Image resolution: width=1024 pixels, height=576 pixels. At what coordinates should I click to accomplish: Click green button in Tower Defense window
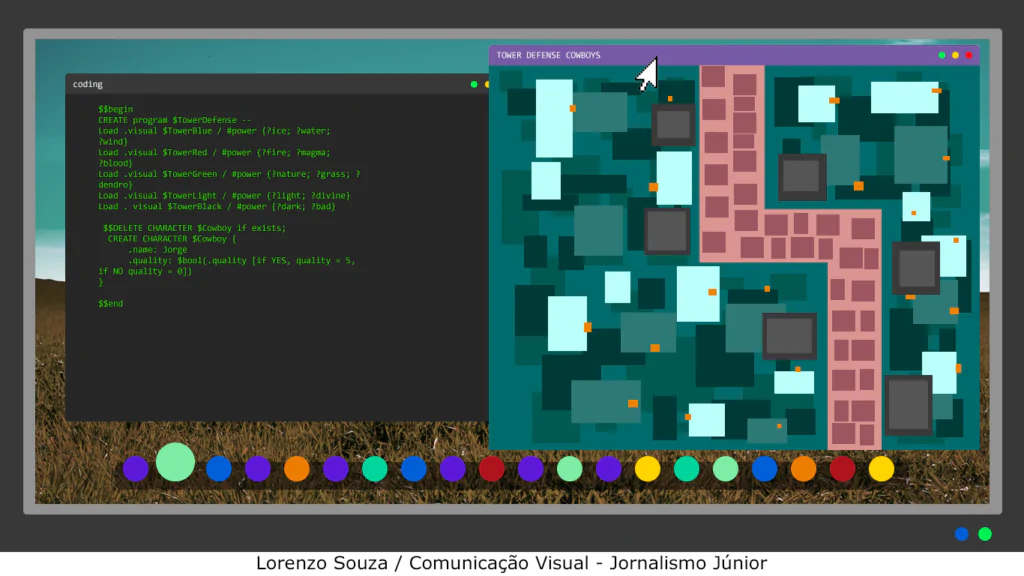[942, 55]
